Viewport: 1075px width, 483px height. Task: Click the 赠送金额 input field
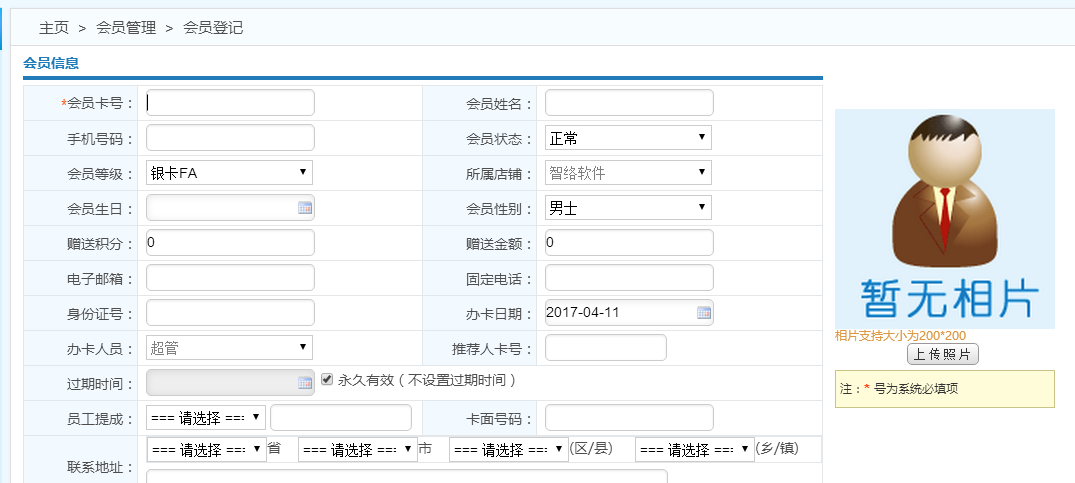(629, 243)
